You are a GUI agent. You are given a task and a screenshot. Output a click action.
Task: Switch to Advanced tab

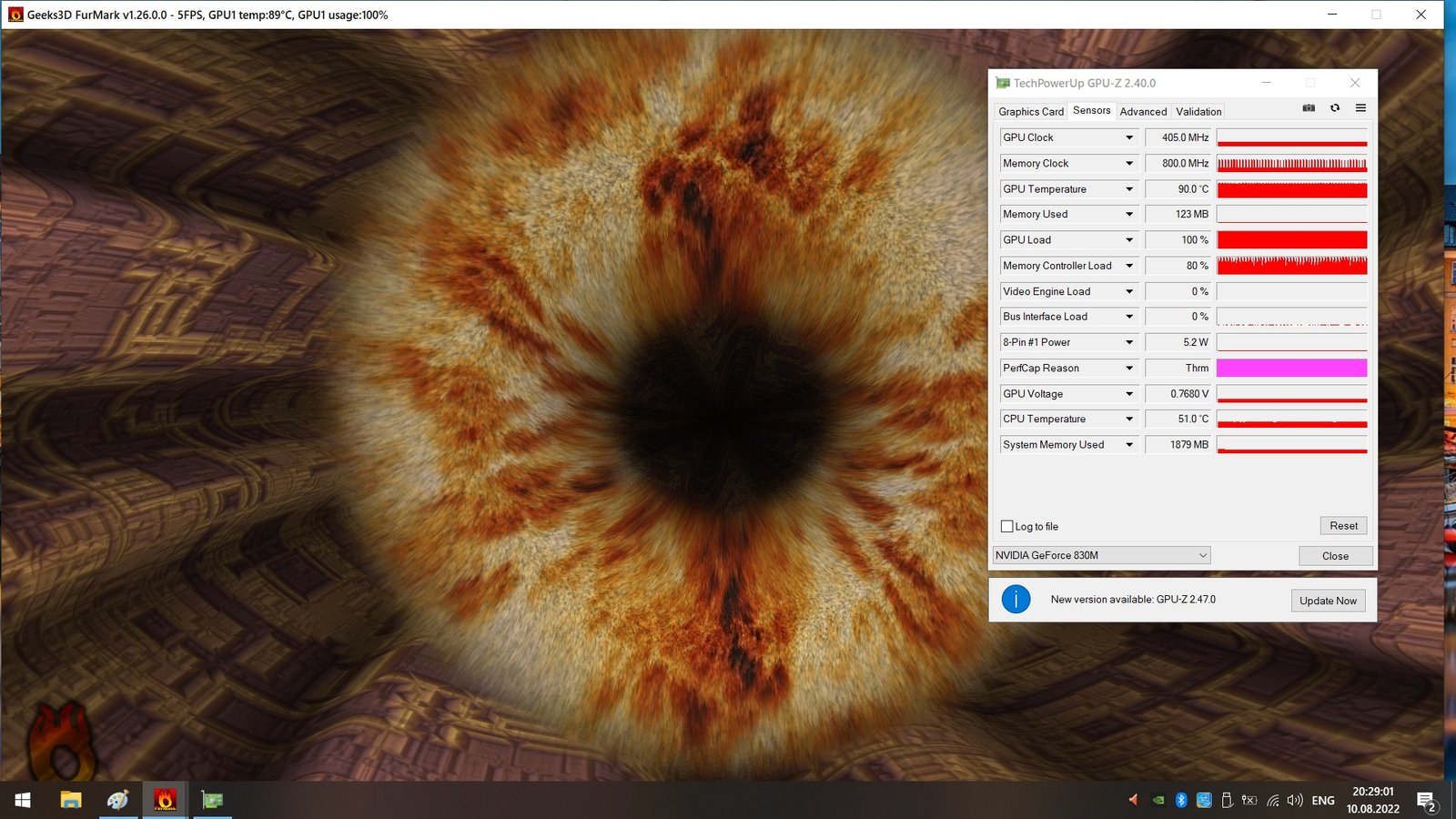(1143, 112)
